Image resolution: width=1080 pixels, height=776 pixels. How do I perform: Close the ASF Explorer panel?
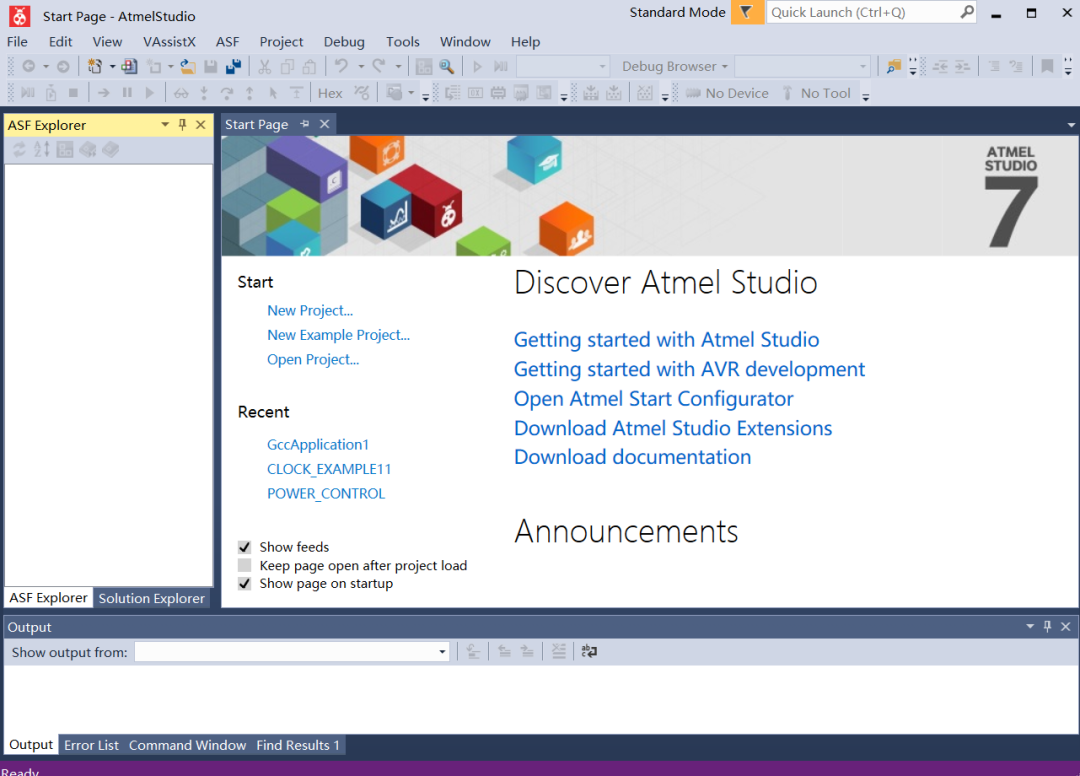200,125
